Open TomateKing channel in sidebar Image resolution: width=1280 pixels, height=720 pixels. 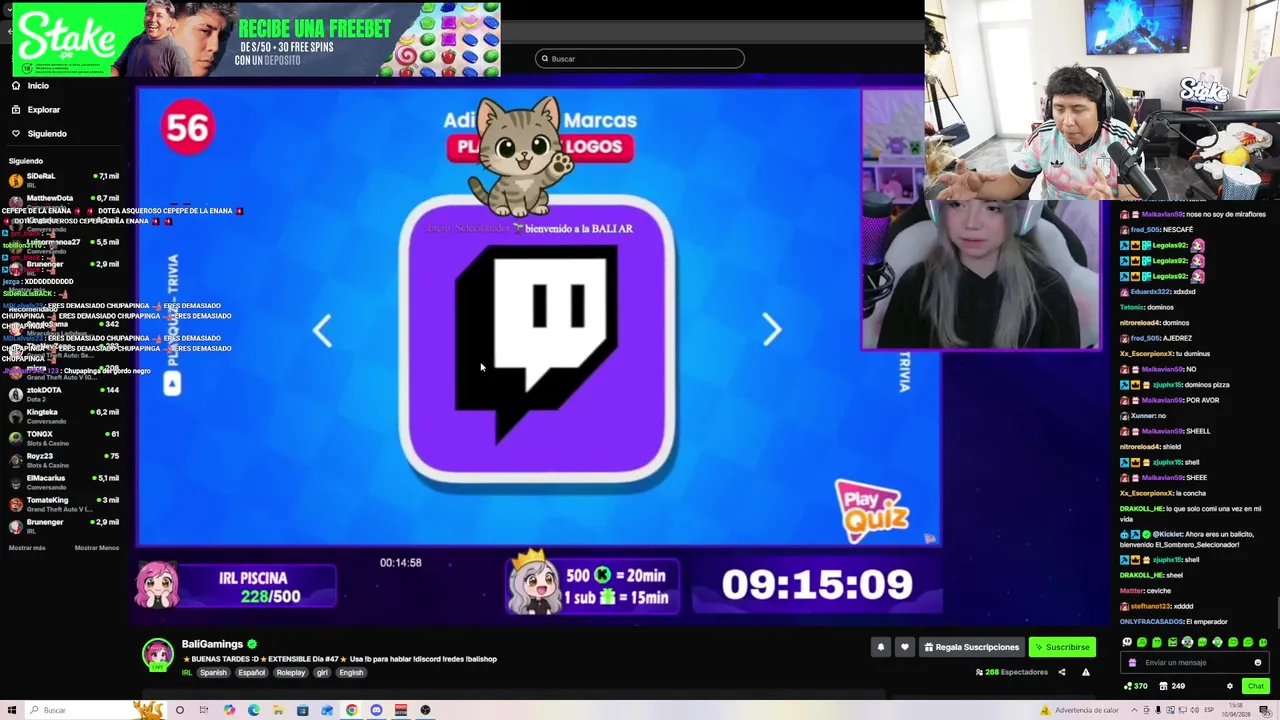coord(62,504)
